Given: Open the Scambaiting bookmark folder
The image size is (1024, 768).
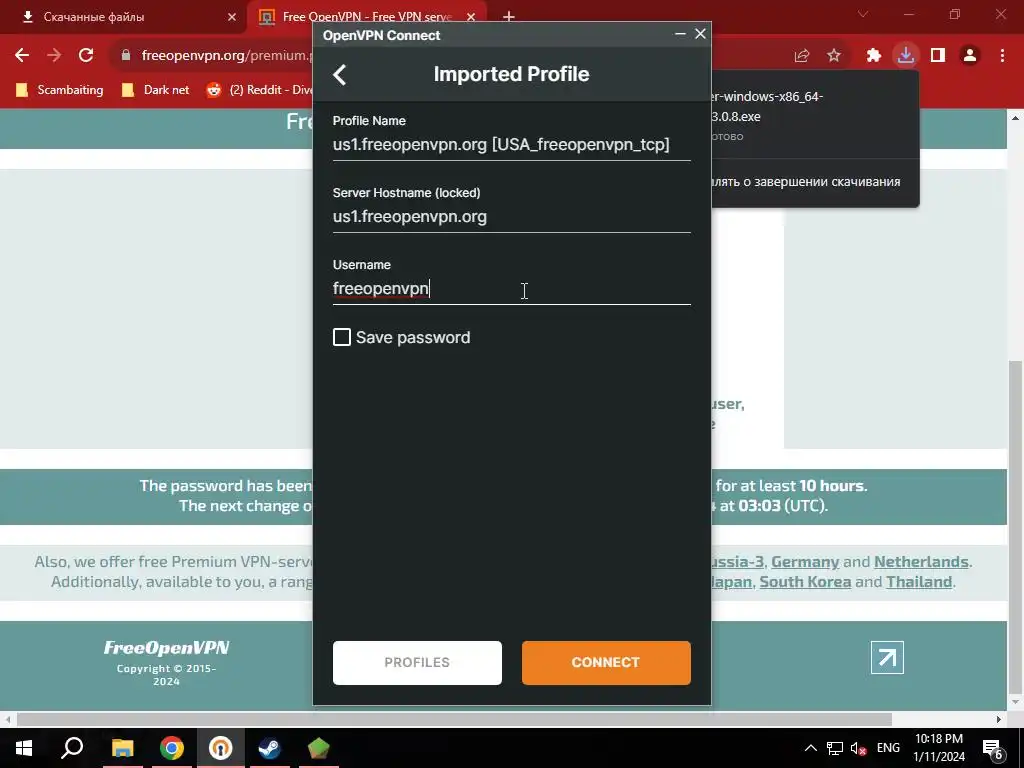Looking at the screenshot, I should coord(60,90).
